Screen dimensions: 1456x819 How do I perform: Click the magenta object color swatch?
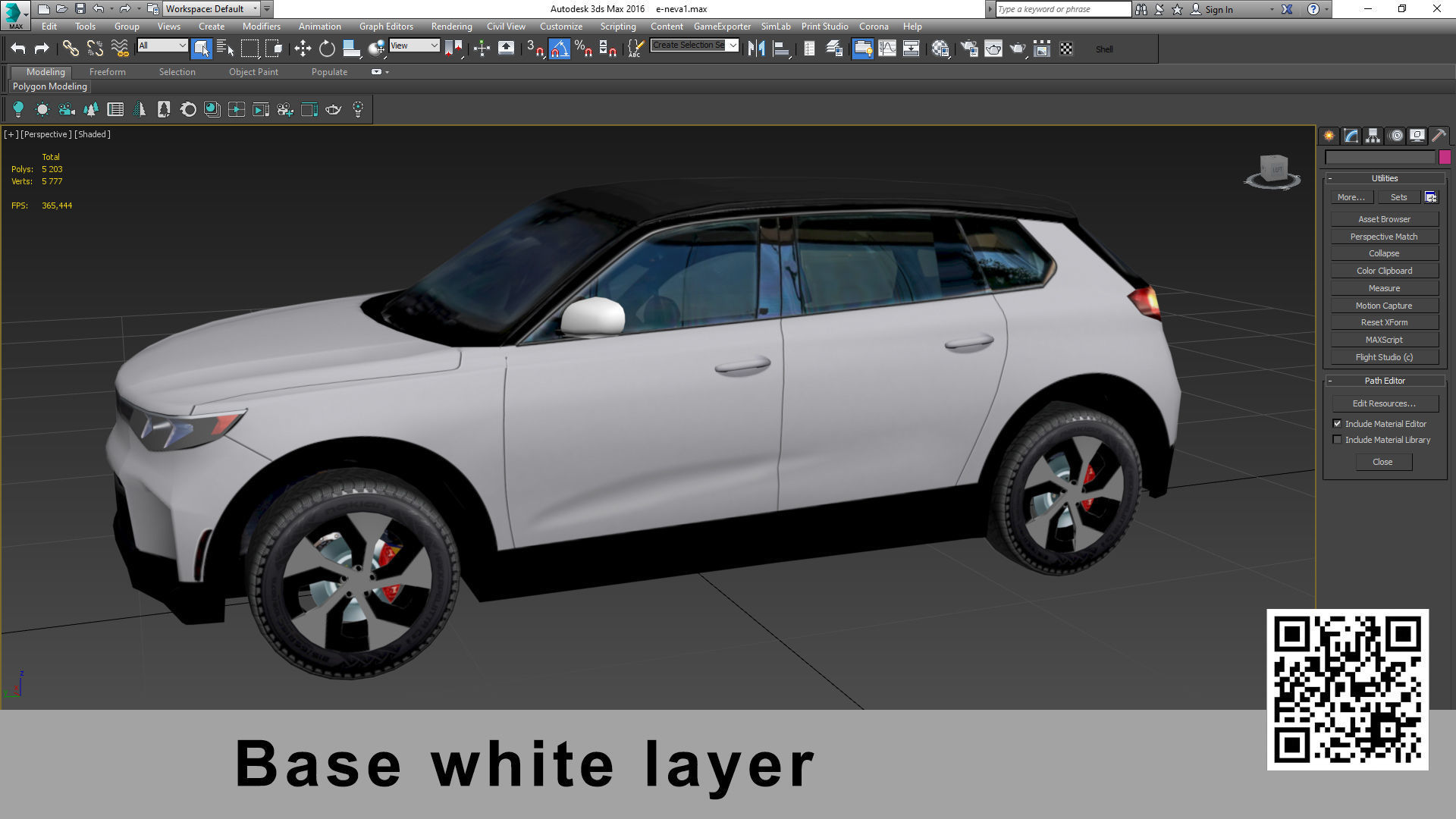pos(1445,157)
